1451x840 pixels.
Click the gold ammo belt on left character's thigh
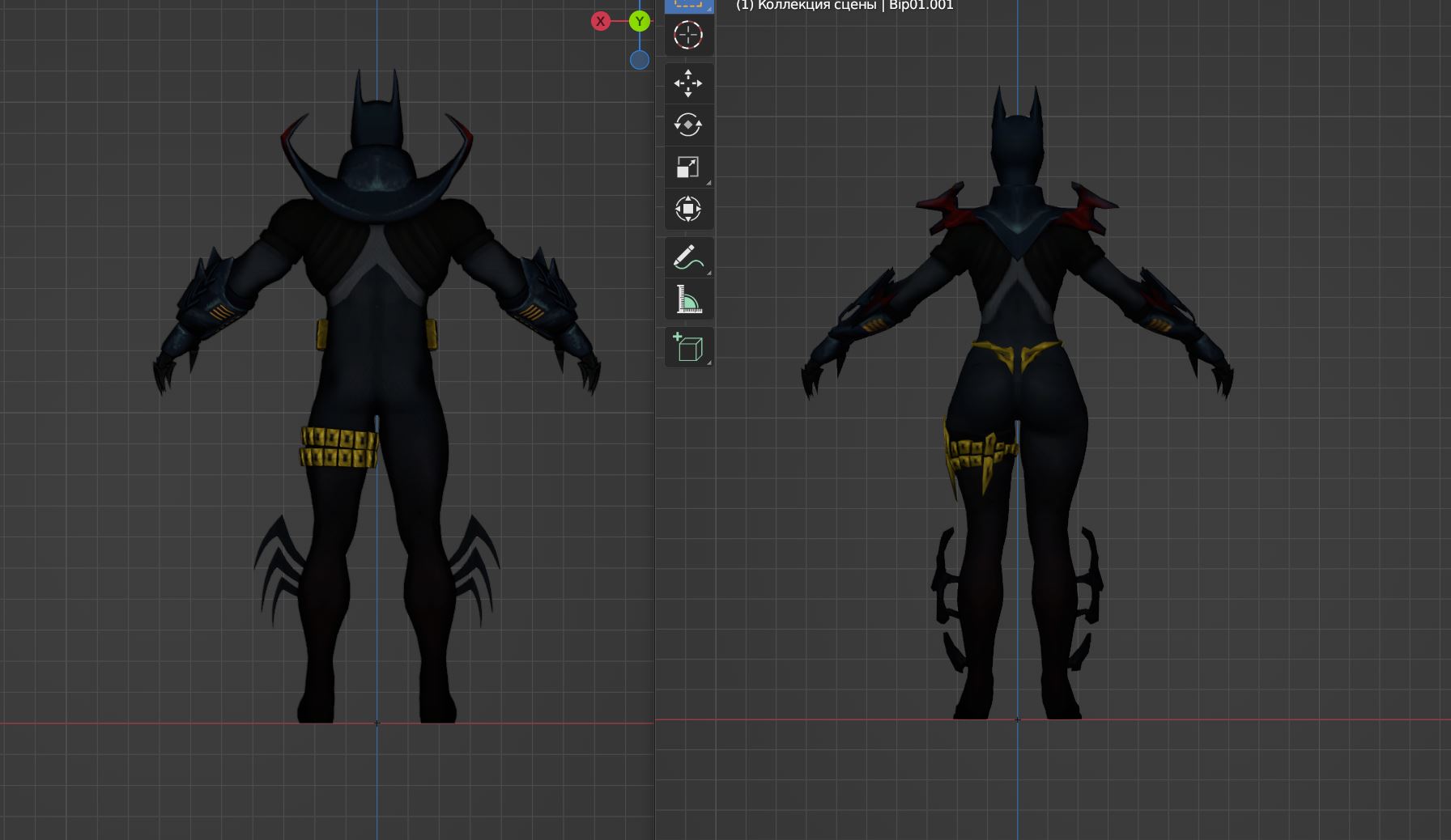coord(338,448)
